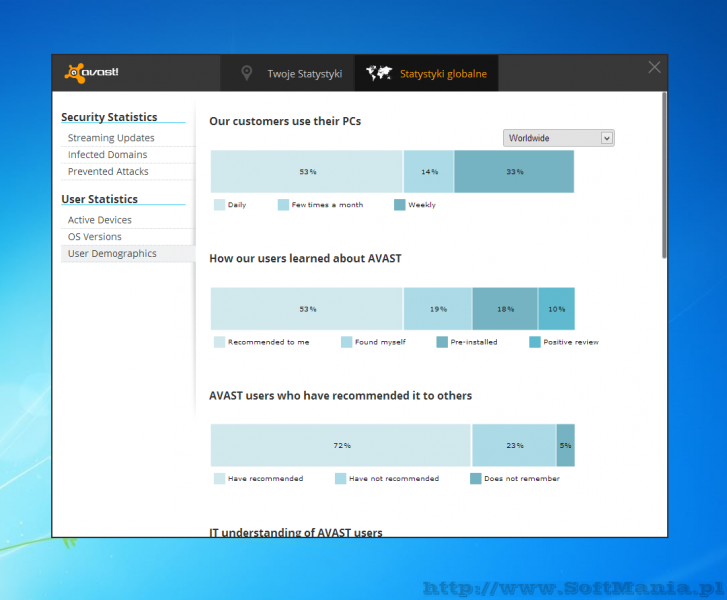Click the User Statistics heading

tap(99, 199)
